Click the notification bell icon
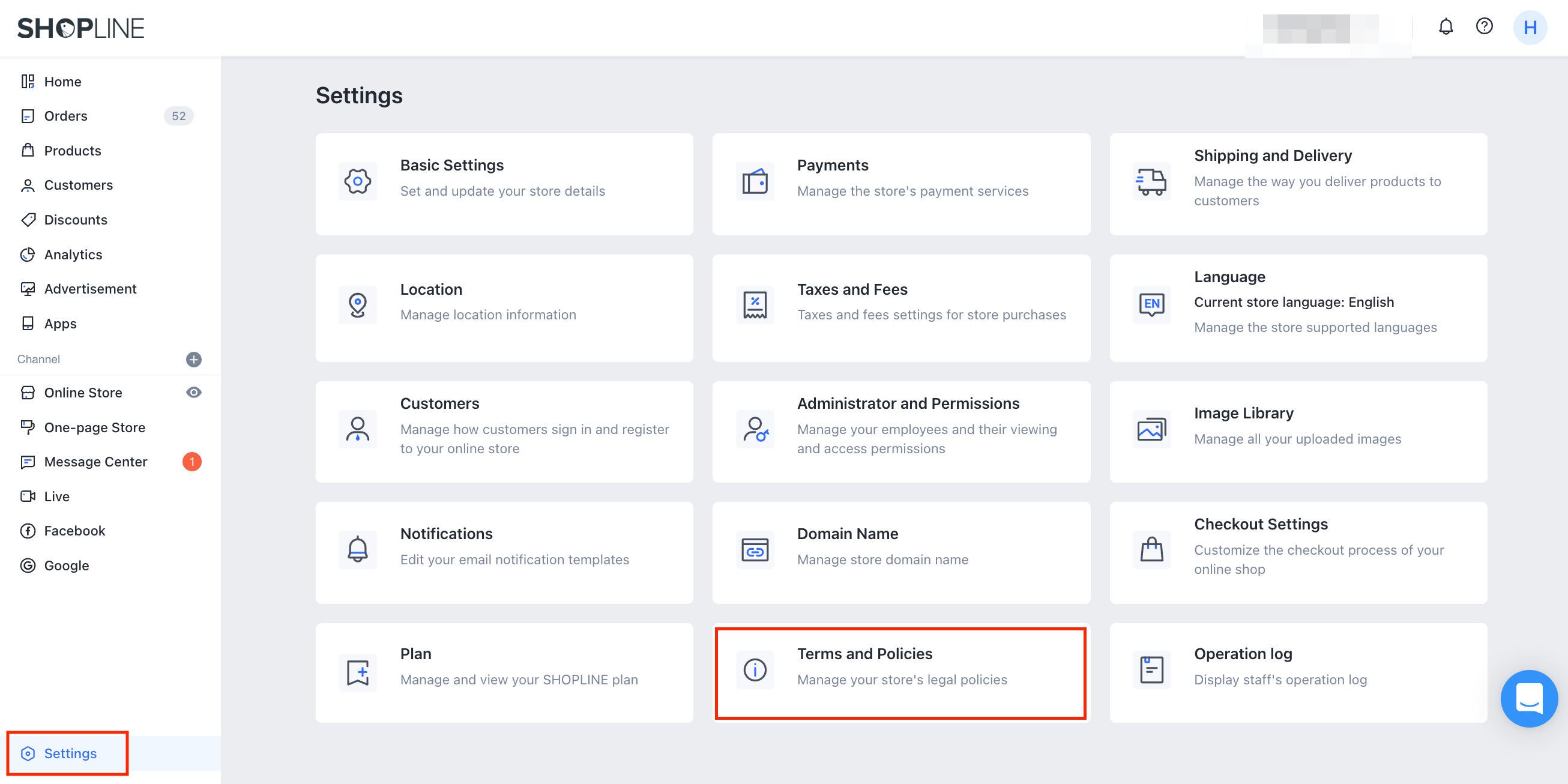The height and width of the screenshot is (784, 1568). pos(1445,27)
